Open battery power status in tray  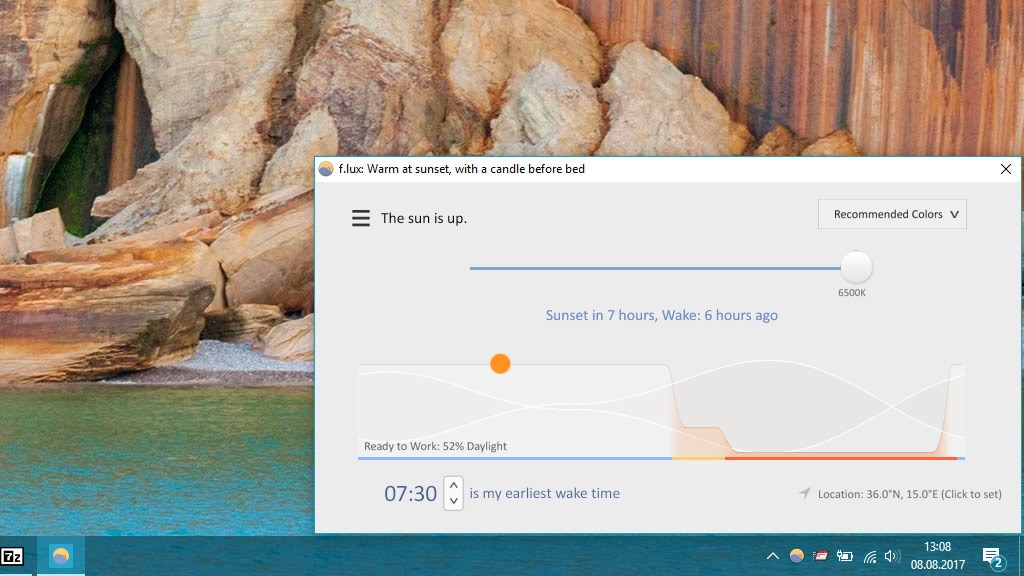(x=845, y=556)
